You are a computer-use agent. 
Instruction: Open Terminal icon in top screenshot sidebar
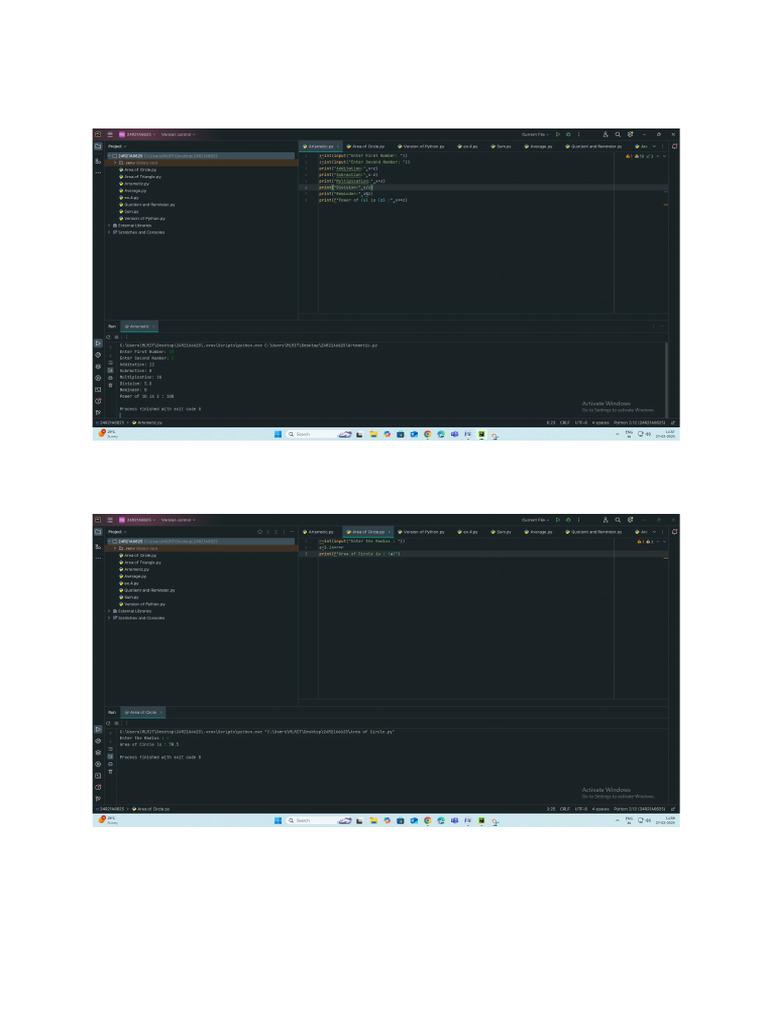(x=98, y=389)
